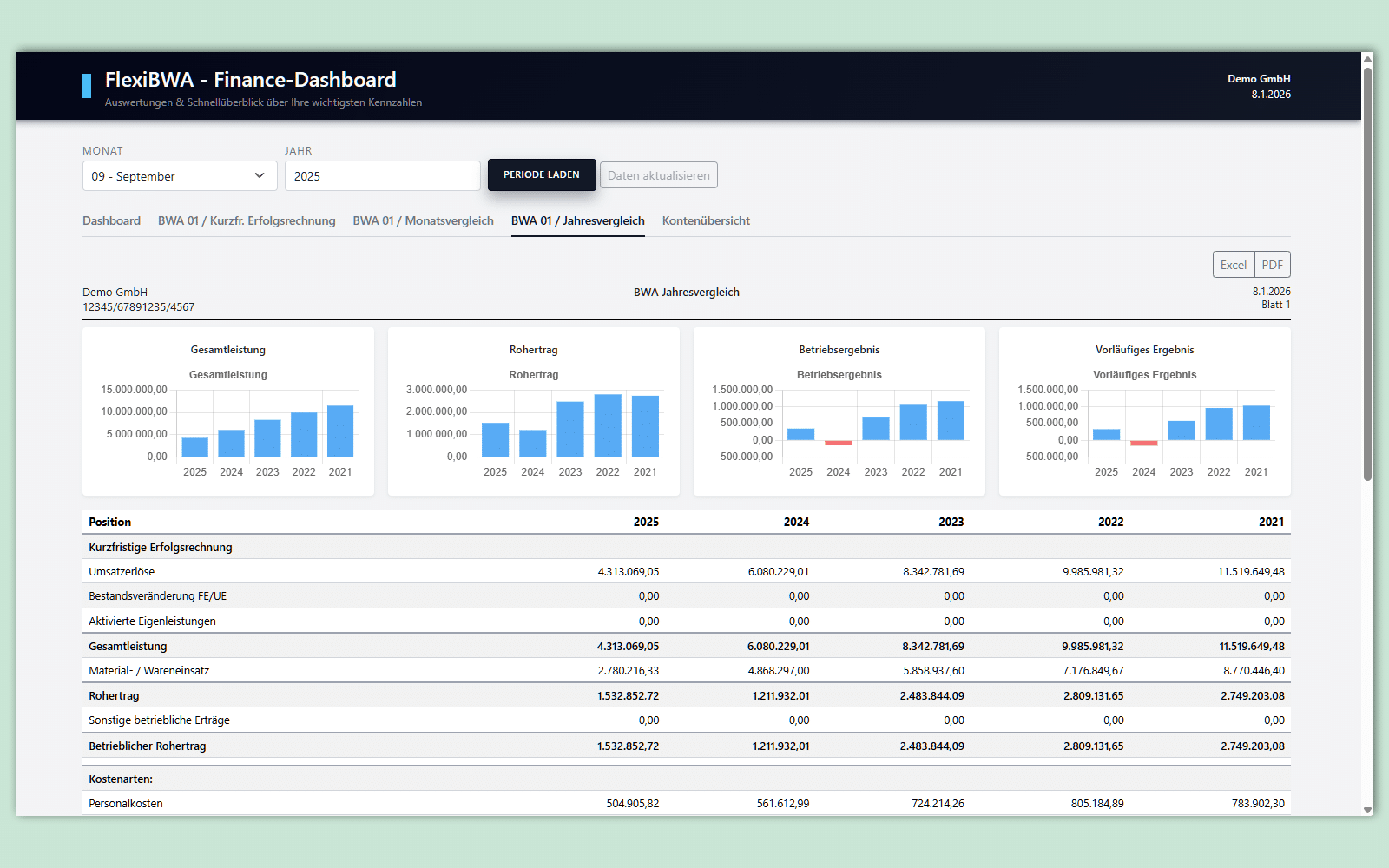The image size is (1389, 868).
Task: Switch to the Dashboard tab
Action: coord(111,221)
